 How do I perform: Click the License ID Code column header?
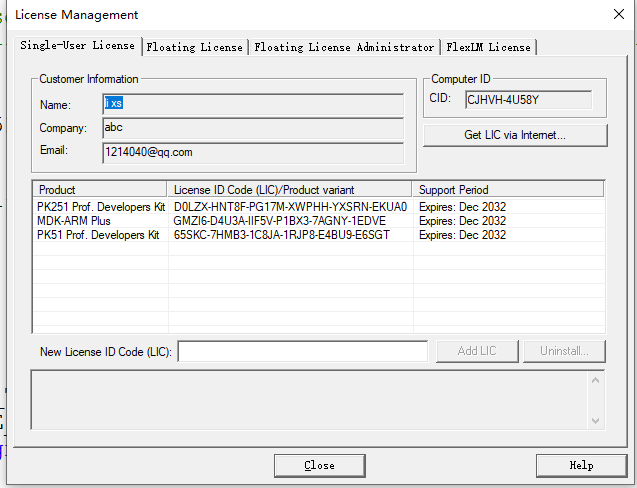pos(290,190)
